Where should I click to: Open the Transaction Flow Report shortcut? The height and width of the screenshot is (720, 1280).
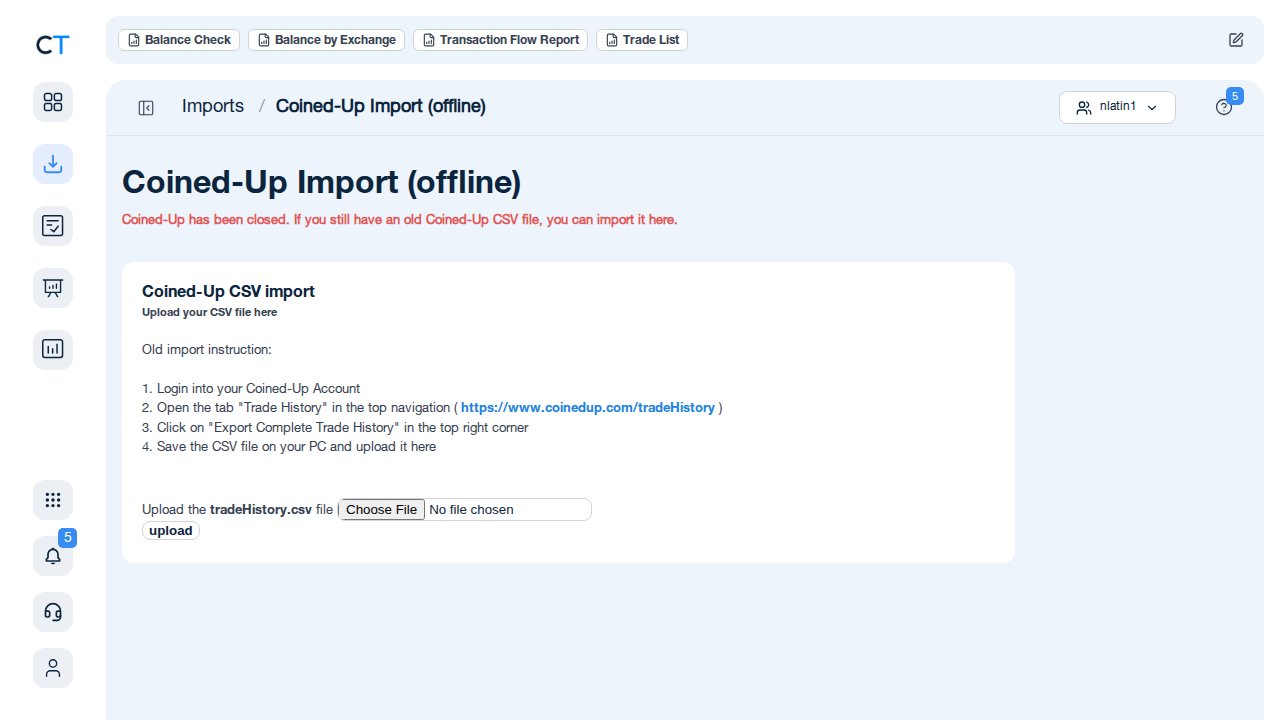coord(500,40)
